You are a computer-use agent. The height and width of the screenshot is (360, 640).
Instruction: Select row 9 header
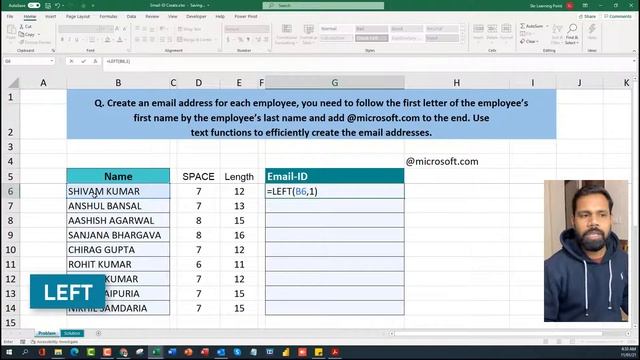(x=10, y=235)
